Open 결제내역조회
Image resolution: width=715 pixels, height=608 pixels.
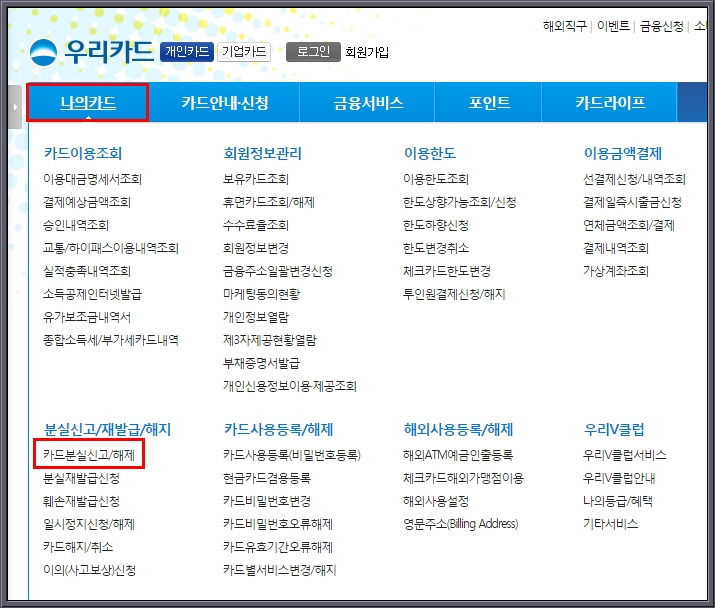coord(616,248)
